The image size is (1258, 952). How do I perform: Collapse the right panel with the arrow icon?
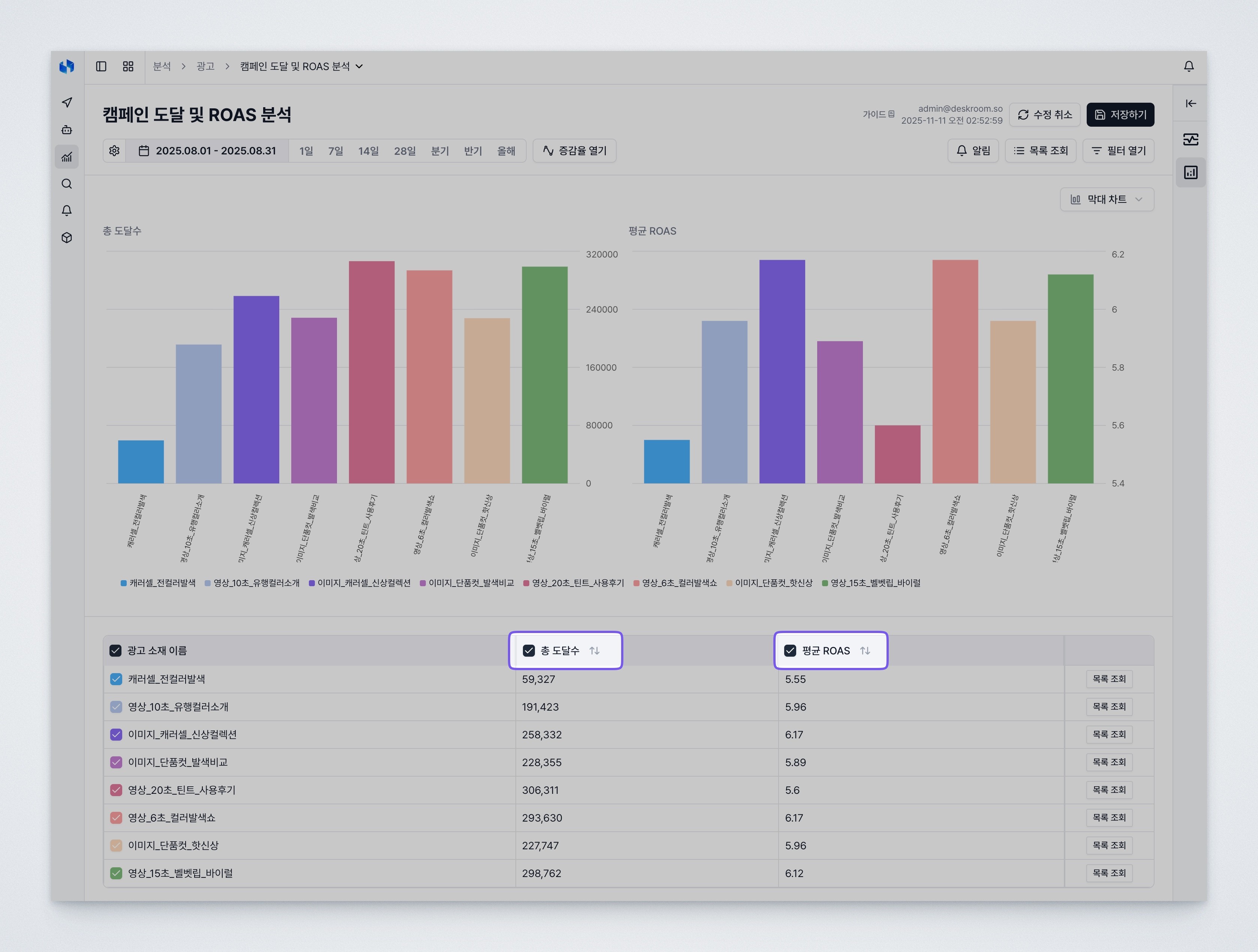(1190, 104)
